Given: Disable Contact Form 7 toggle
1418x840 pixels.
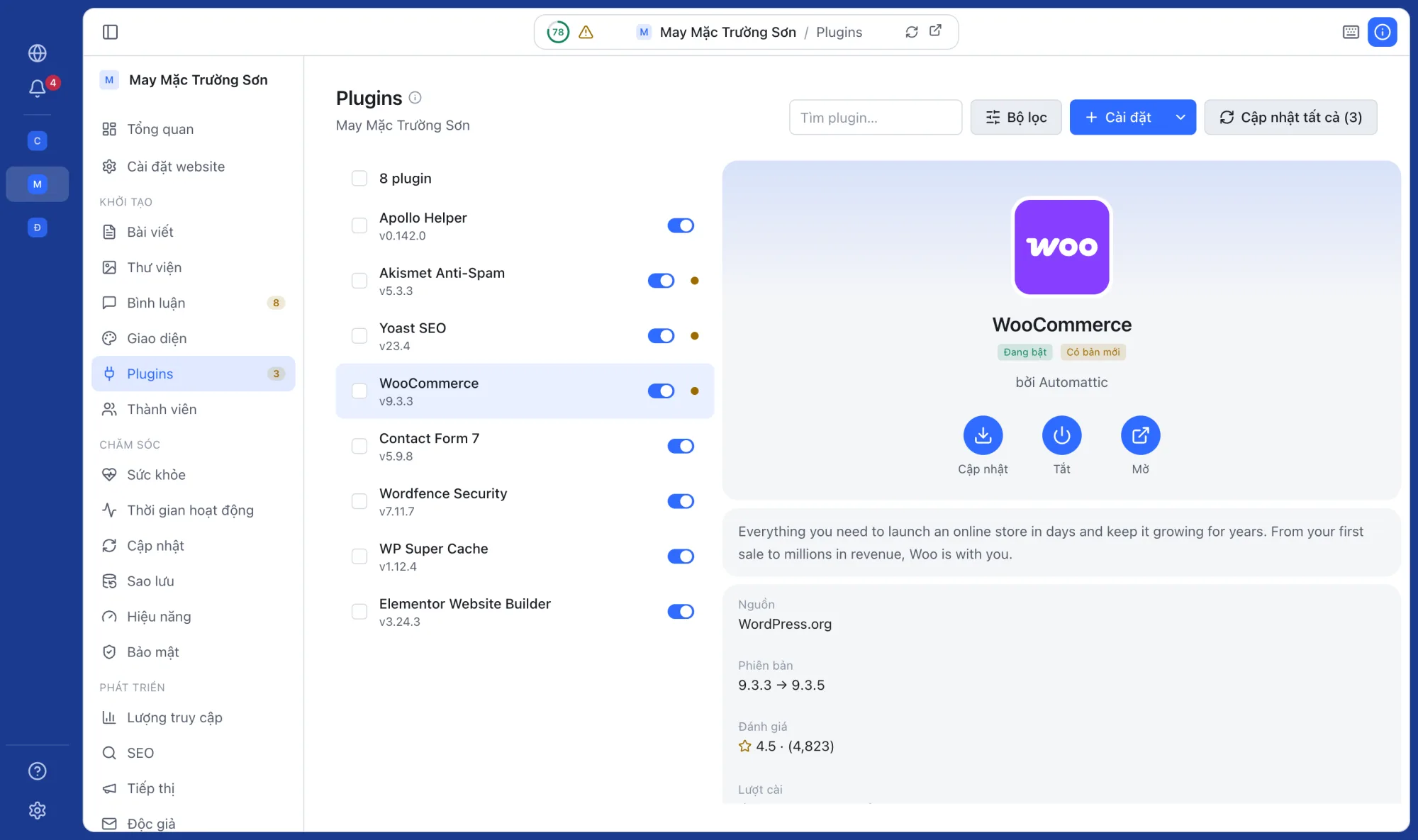Looking at the screenshot, I should pyautogui.click(x=681, y=446).
